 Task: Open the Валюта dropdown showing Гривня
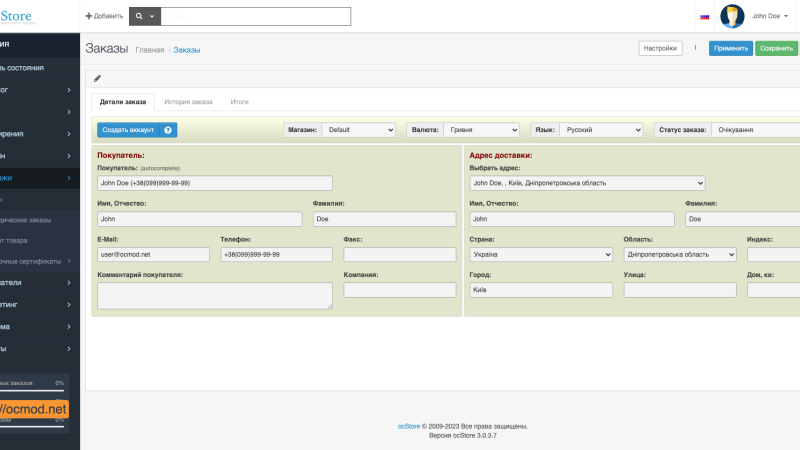pos(482,130)
